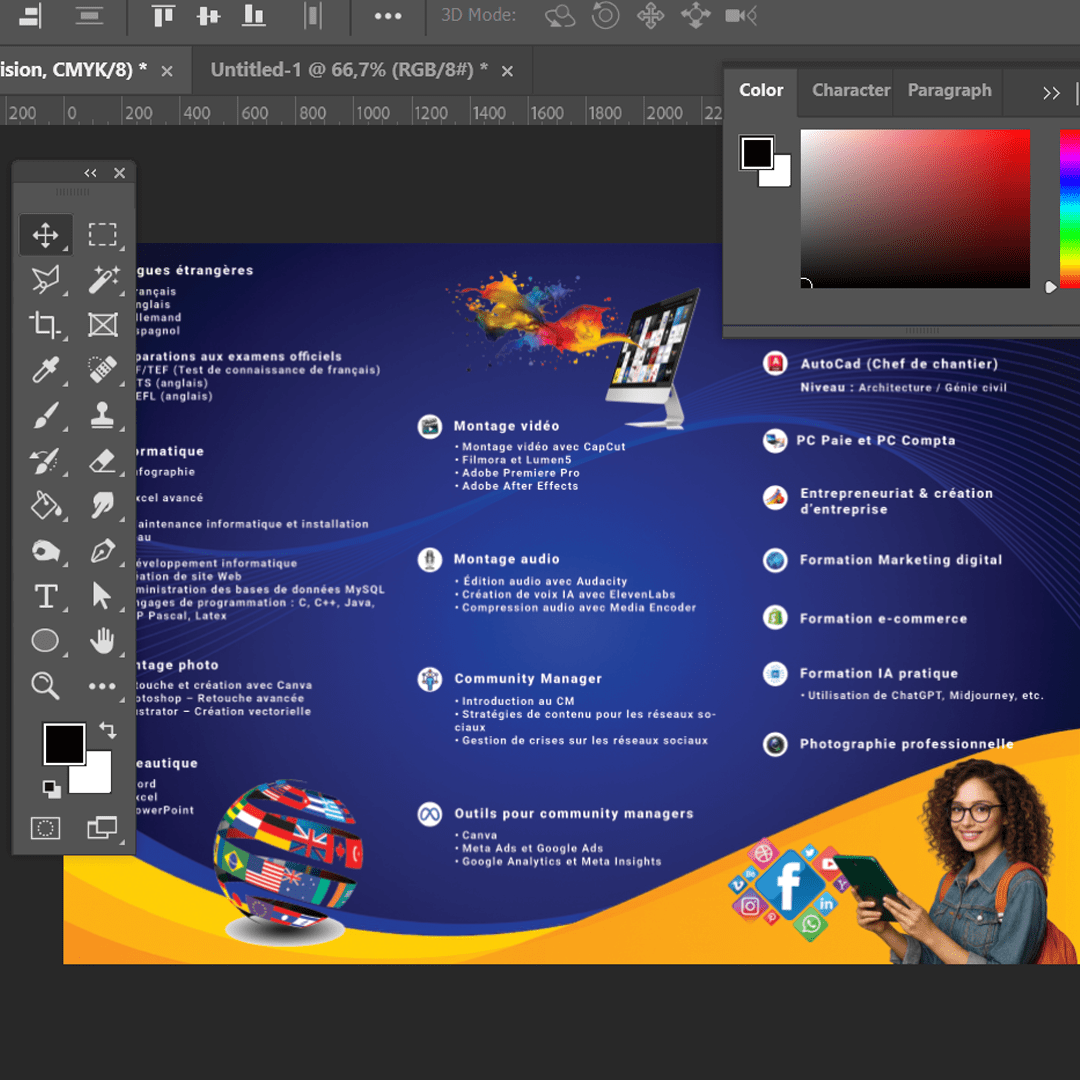Reset to default foreground and background colors
The height and width of the screenshot is (1080, 1080).
click(x=51, y=789)
